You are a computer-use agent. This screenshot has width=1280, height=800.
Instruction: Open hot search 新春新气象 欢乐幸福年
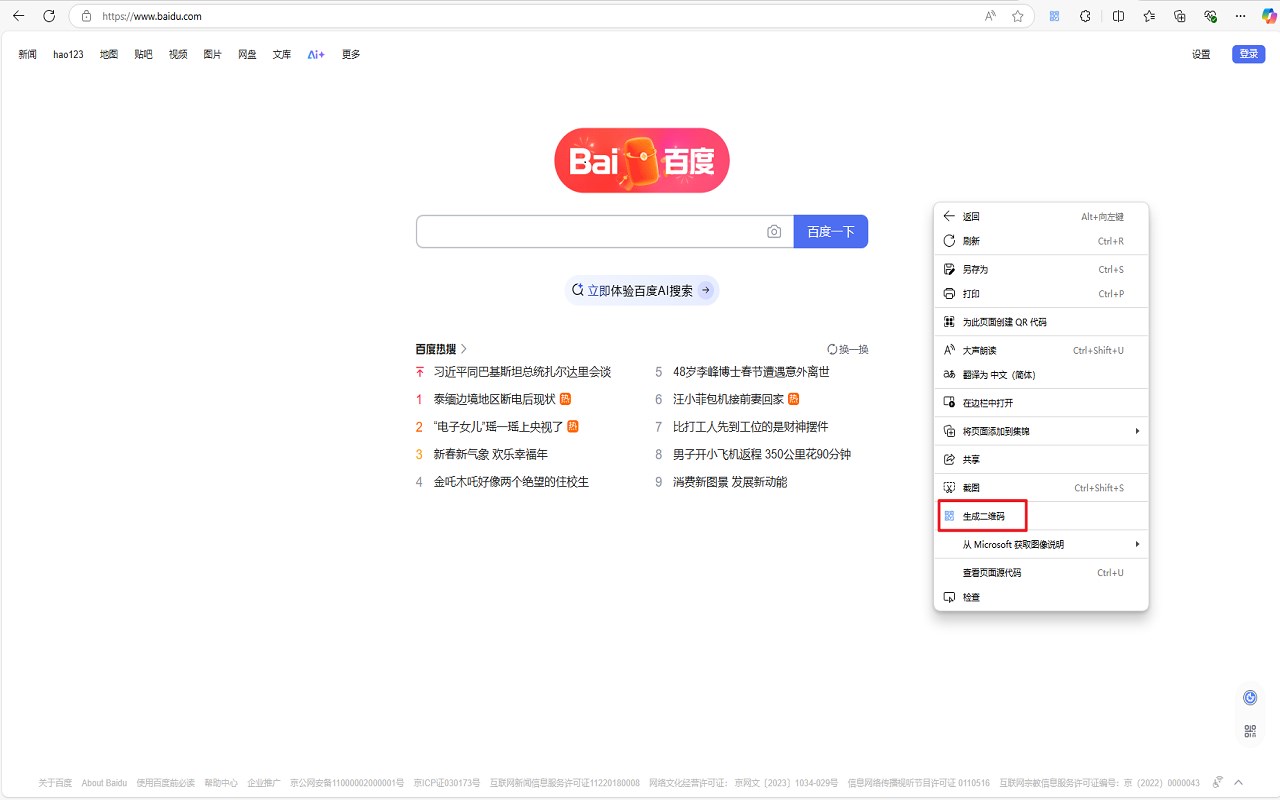490,454
